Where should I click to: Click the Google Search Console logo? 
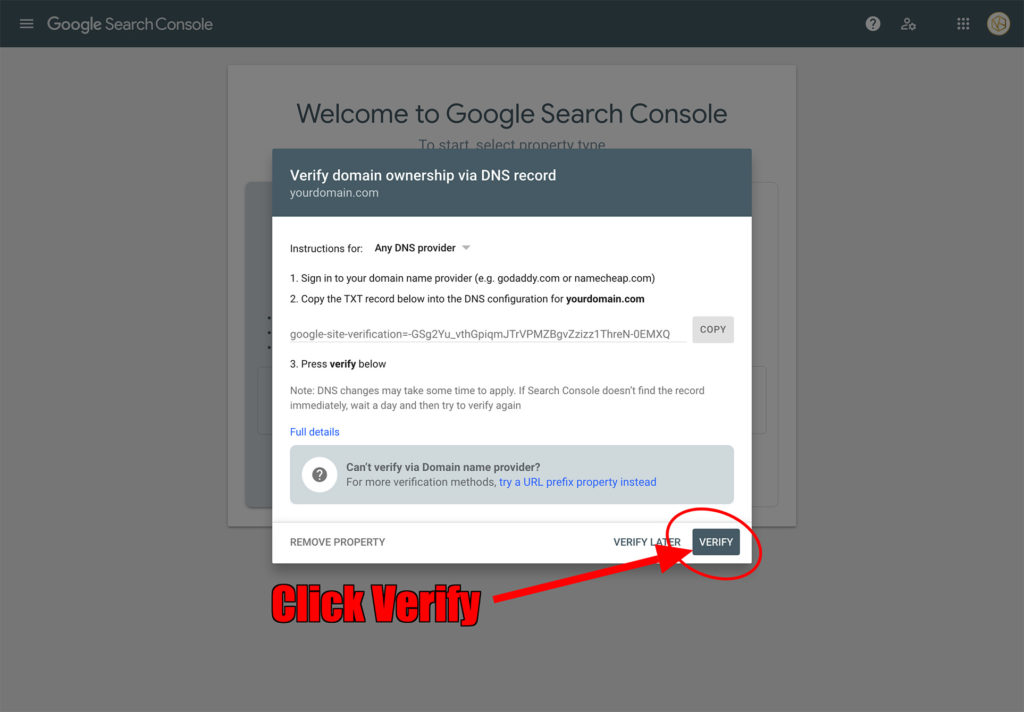click(130, 24)
